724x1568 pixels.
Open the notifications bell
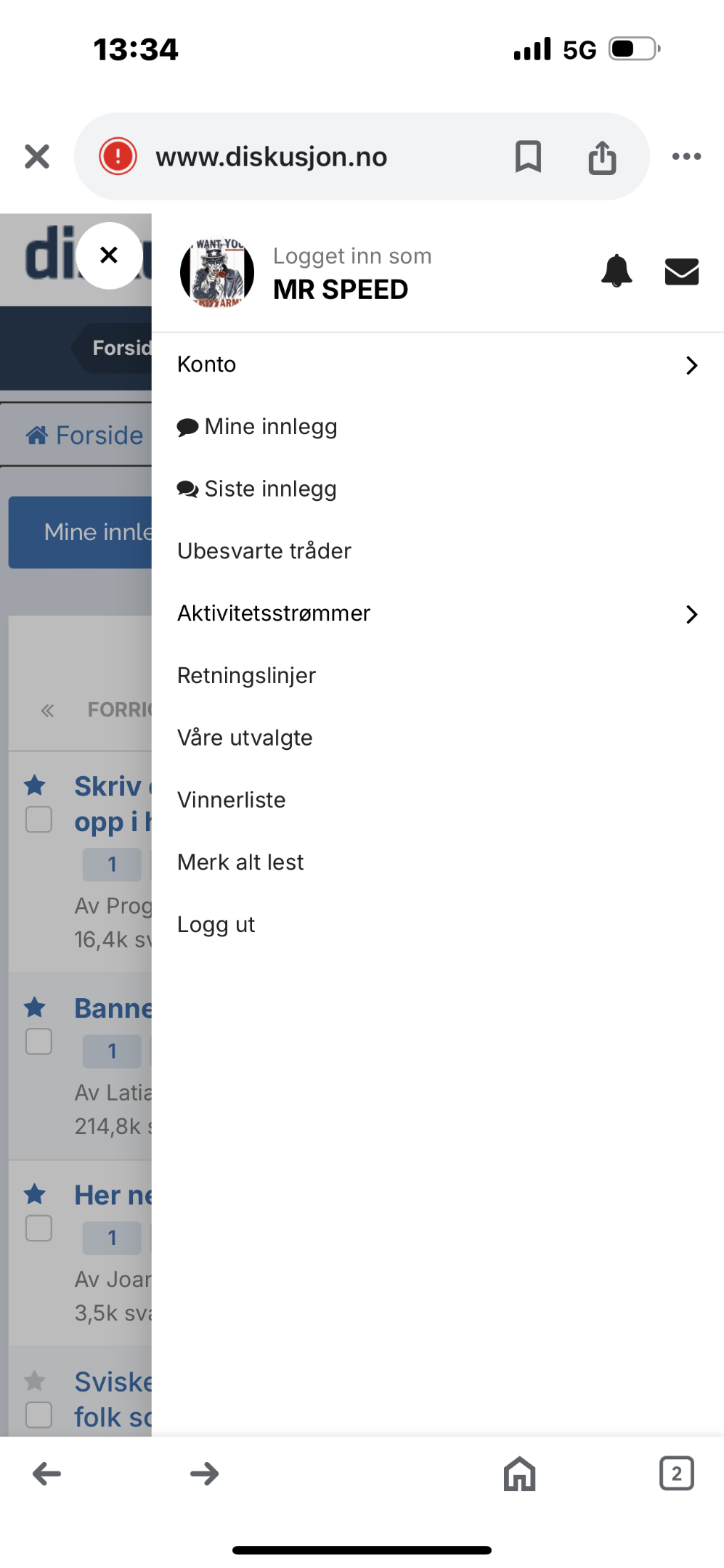pyautogui.click(x=617, y=271)
